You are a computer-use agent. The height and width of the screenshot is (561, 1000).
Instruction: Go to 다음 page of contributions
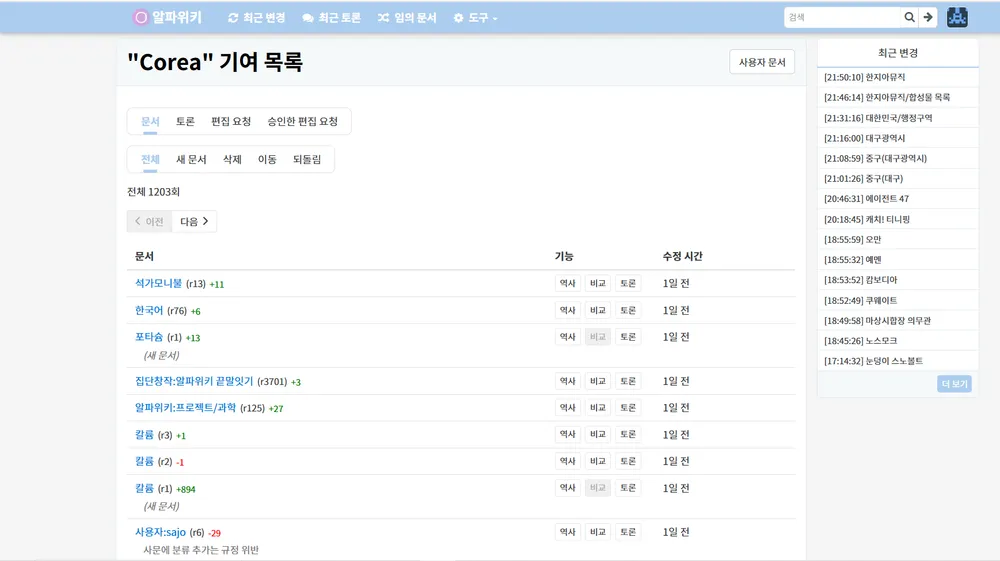195,221
